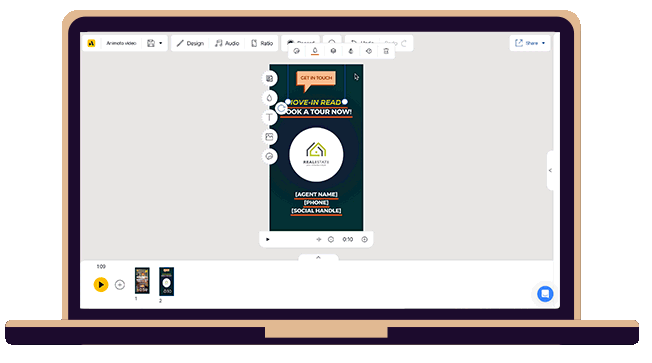Click the Redo button
This screenshot has width=652, height=363.
(x=396, y=42)
